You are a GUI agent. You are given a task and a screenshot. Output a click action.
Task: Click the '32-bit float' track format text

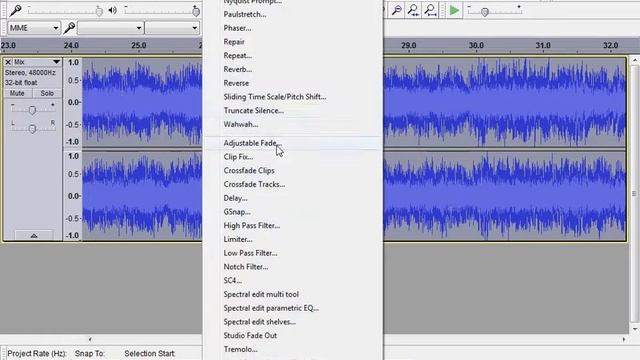pyautogui.click(x=21, y=83)
